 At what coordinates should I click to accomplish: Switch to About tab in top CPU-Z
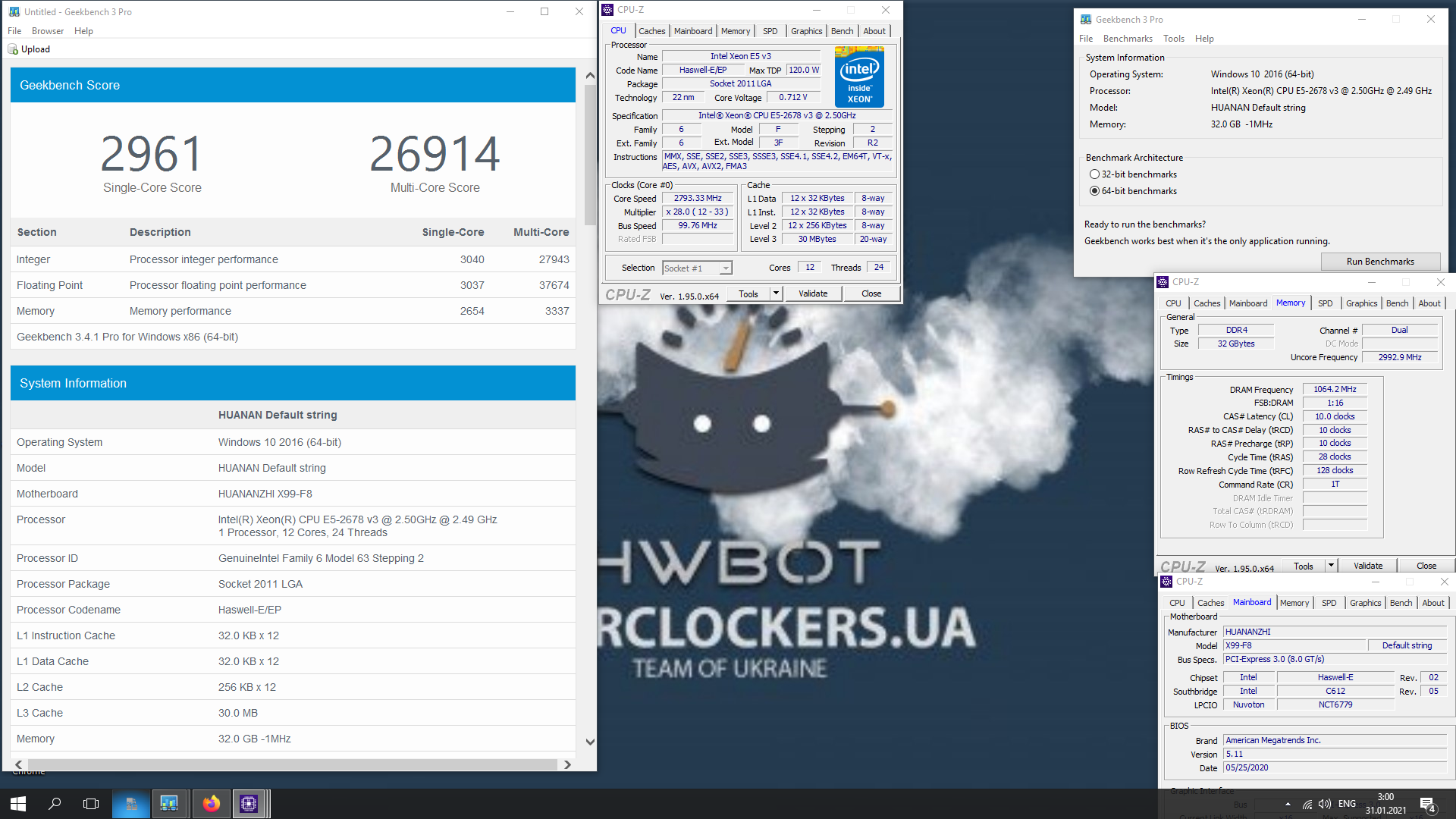(874, 31)
